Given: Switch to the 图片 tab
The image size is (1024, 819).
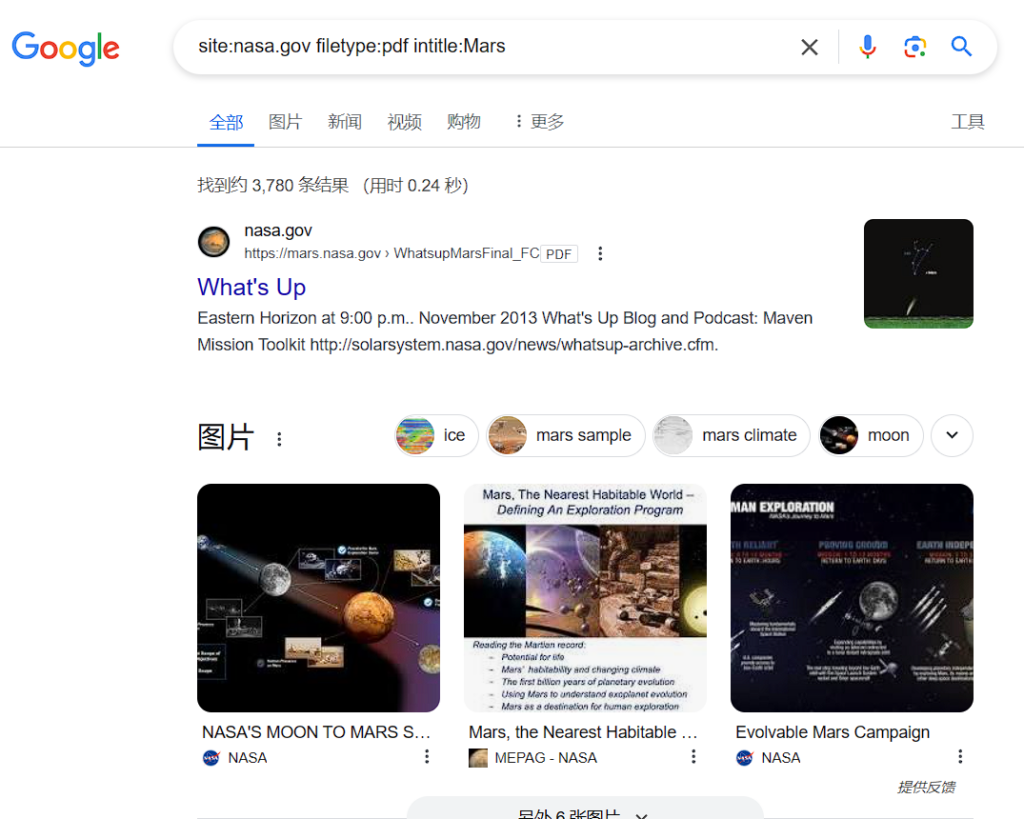Looking at the screenshot, I should [285, 121].
